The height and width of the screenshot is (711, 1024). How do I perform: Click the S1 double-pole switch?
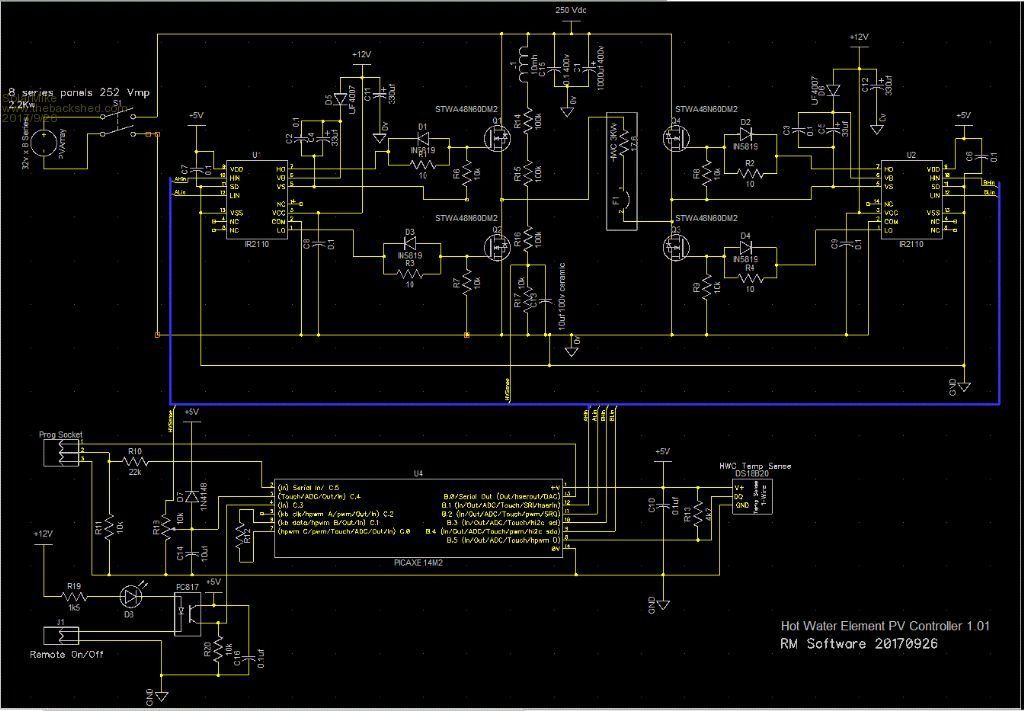coord(119,124)
